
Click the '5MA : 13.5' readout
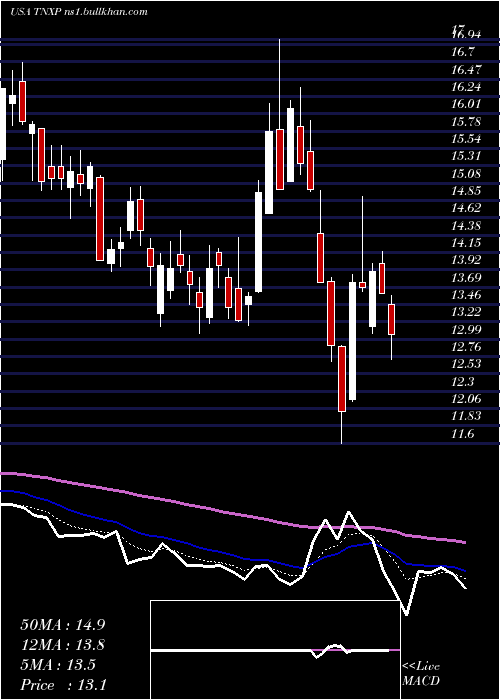58,665
